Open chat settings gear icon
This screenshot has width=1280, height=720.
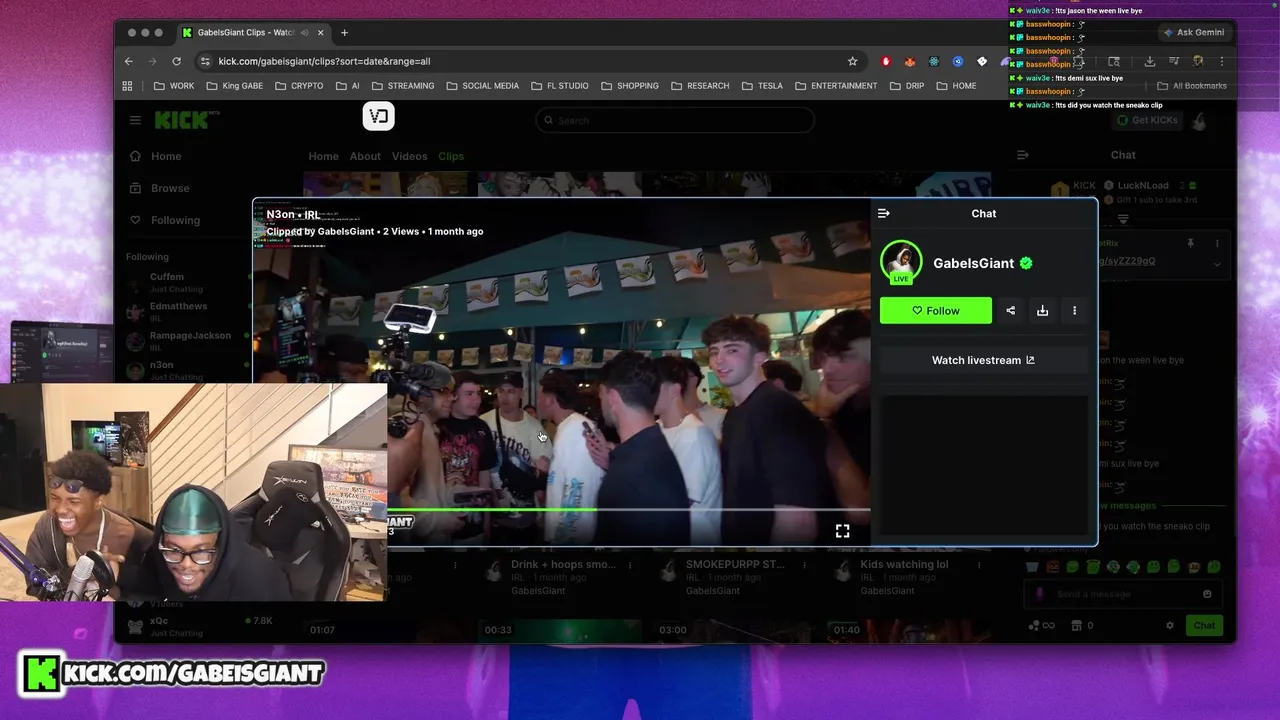(1169, 626)
